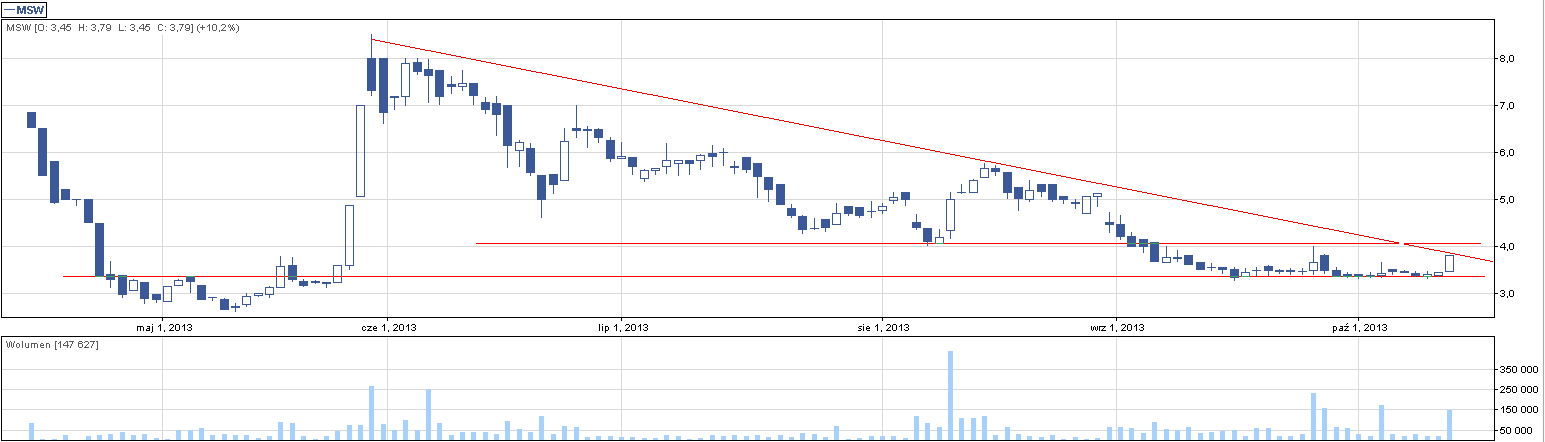
Task: Click the 7,0 price axis label
Action: [1508, 106]
